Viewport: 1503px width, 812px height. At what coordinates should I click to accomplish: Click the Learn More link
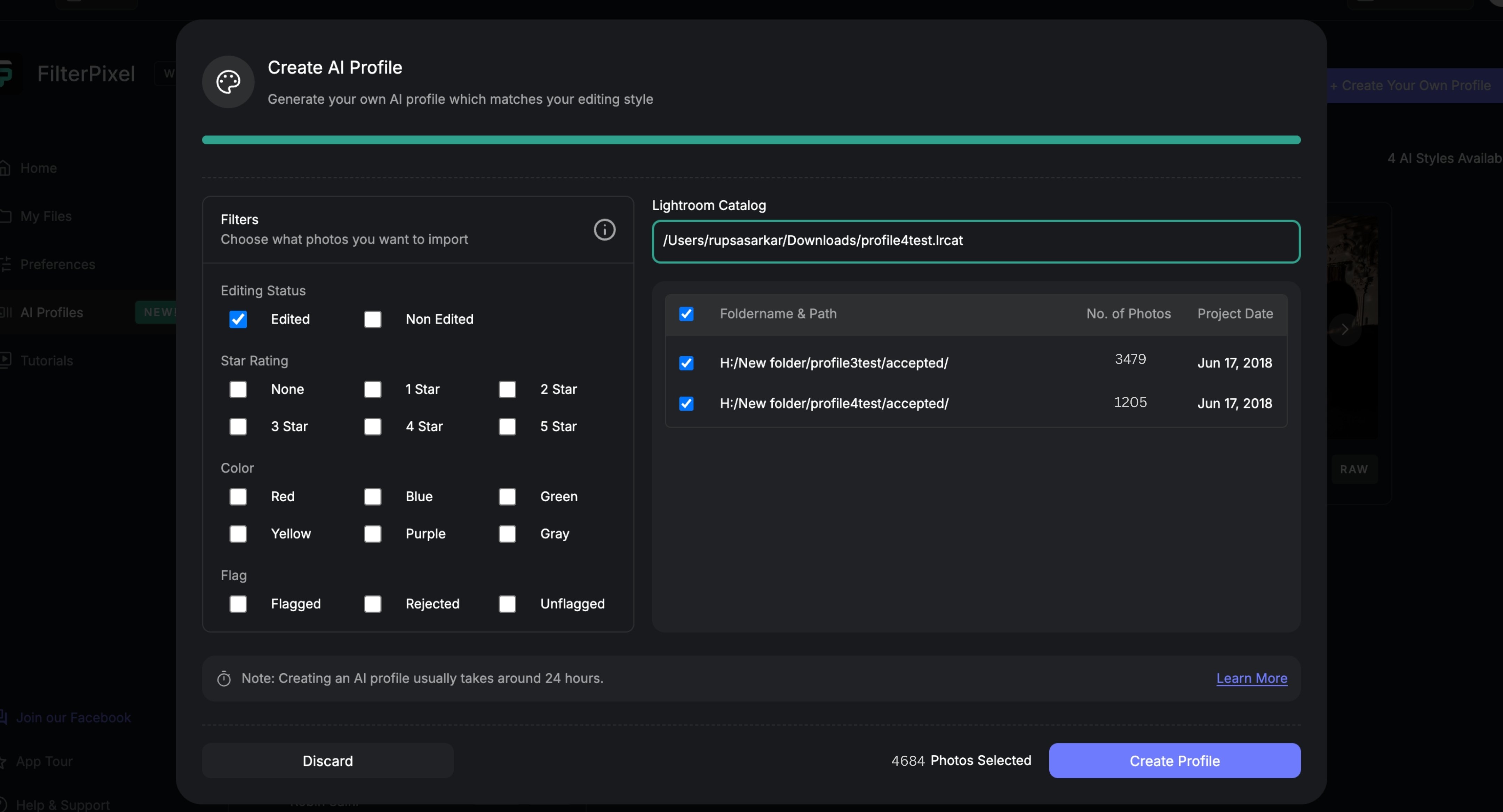(1252, 678)
